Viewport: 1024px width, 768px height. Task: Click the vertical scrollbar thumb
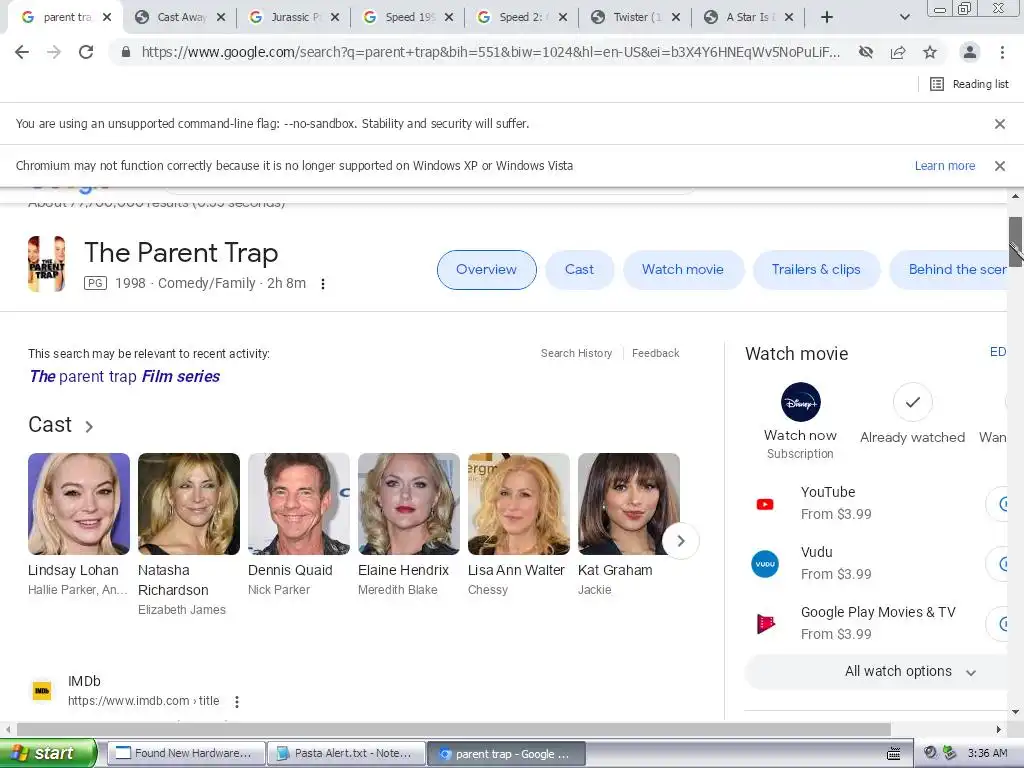(x=1016, y=242)
